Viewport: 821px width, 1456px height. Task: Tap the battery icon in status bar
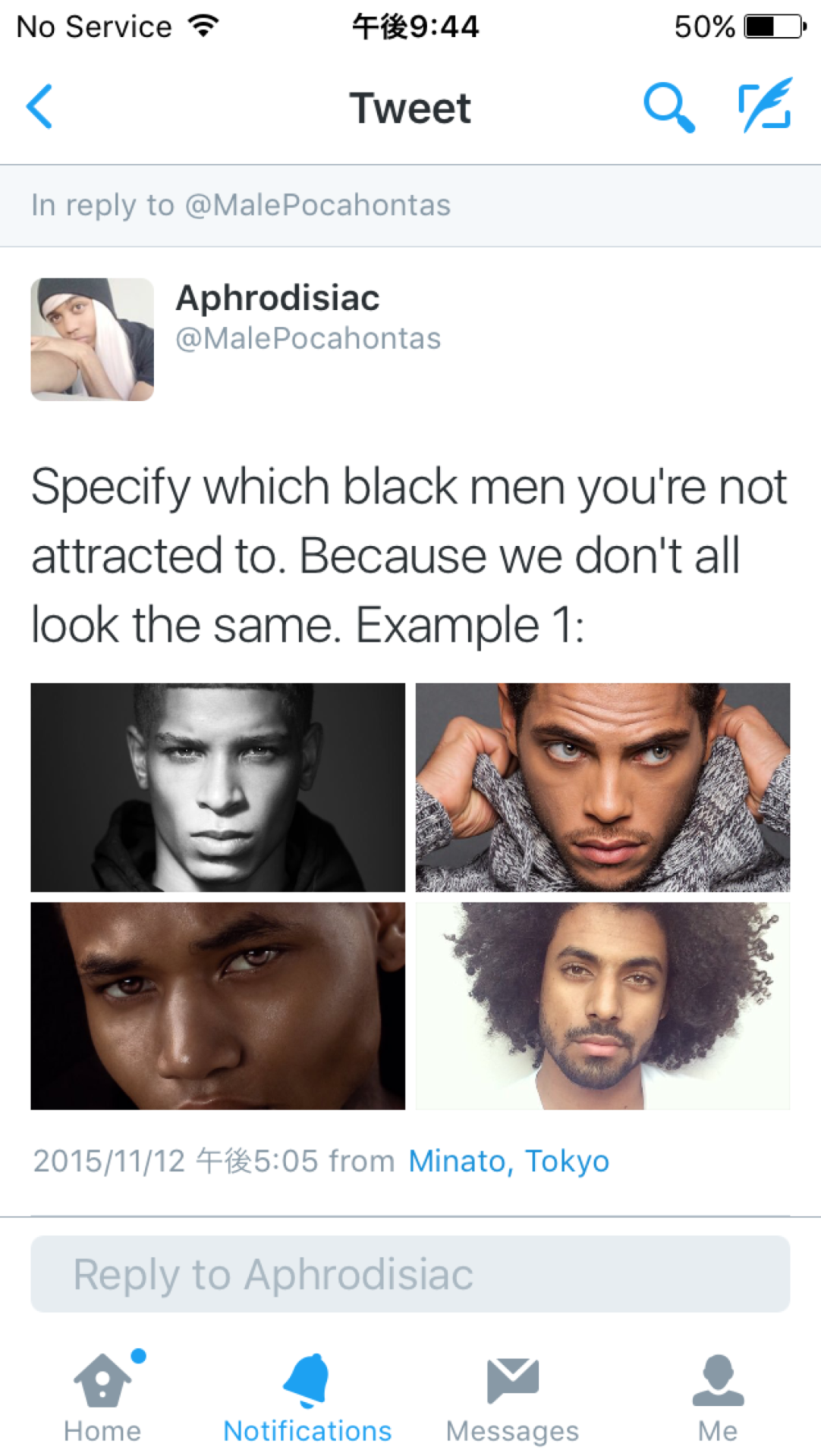click(x=775, y=27)
